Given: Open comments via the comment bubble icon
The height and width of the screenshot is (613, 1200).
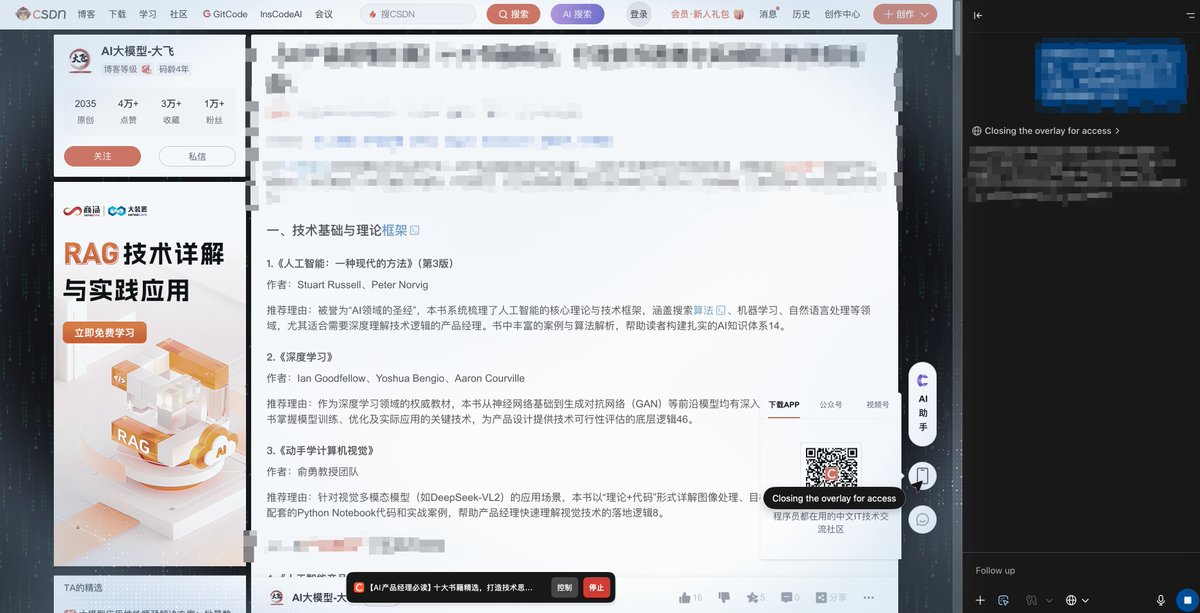Looking at the screenshot, I should pos(787,597).
